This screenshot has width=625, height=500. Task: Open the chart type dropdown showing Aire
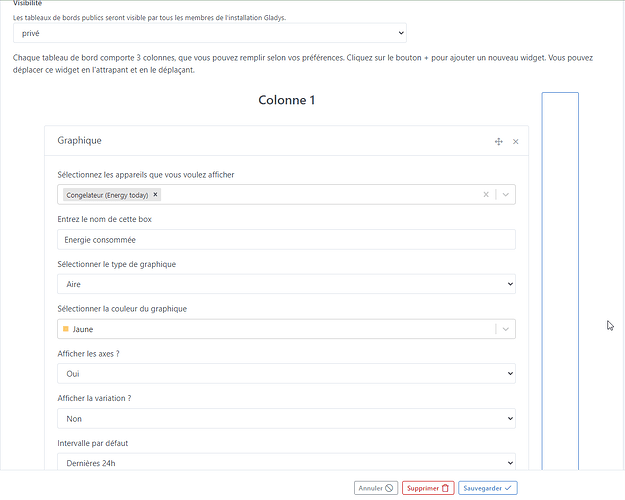286,284
